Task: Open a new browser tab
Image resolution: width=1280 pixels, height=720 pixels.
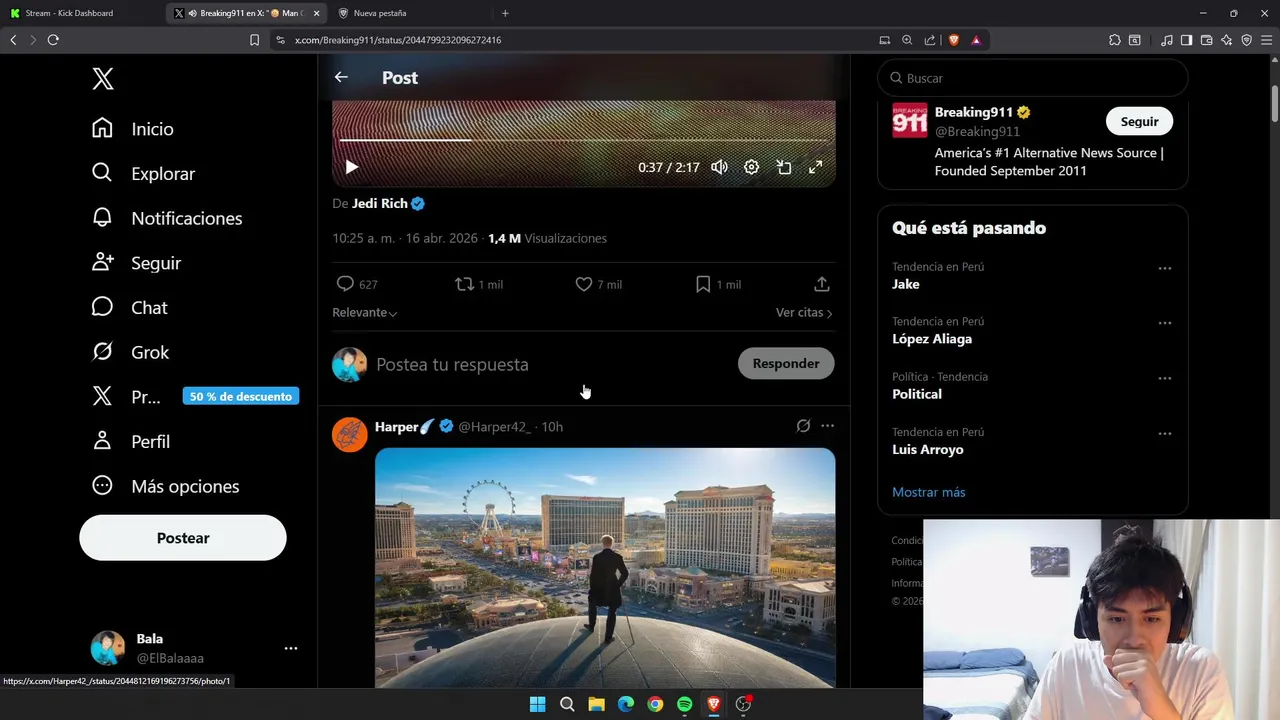Action: pos(505,13)
